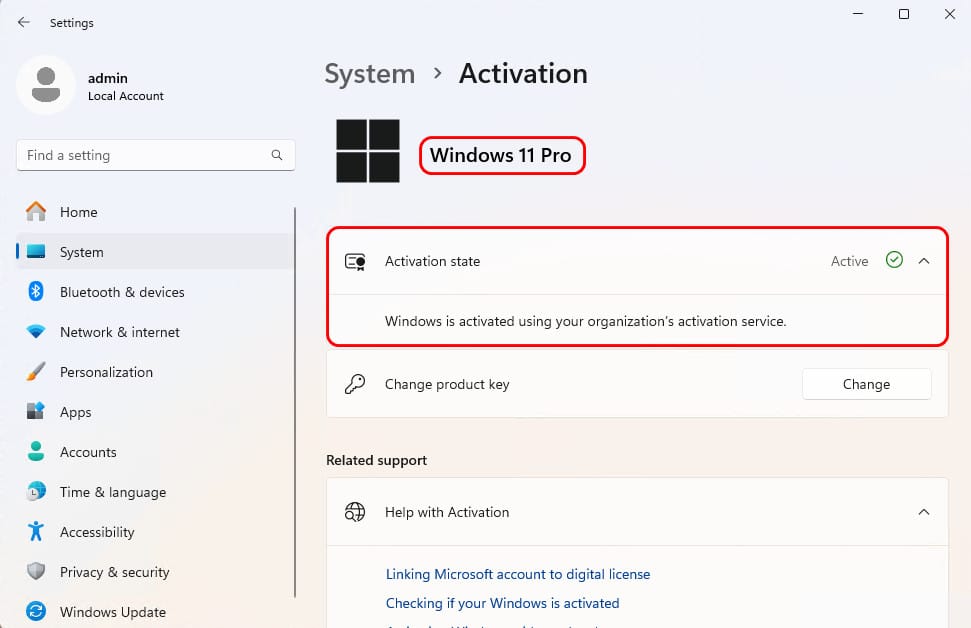This screenshot has width=971, height=628.
Task: Open Checking if your Windows is activated
Action: 502,603
